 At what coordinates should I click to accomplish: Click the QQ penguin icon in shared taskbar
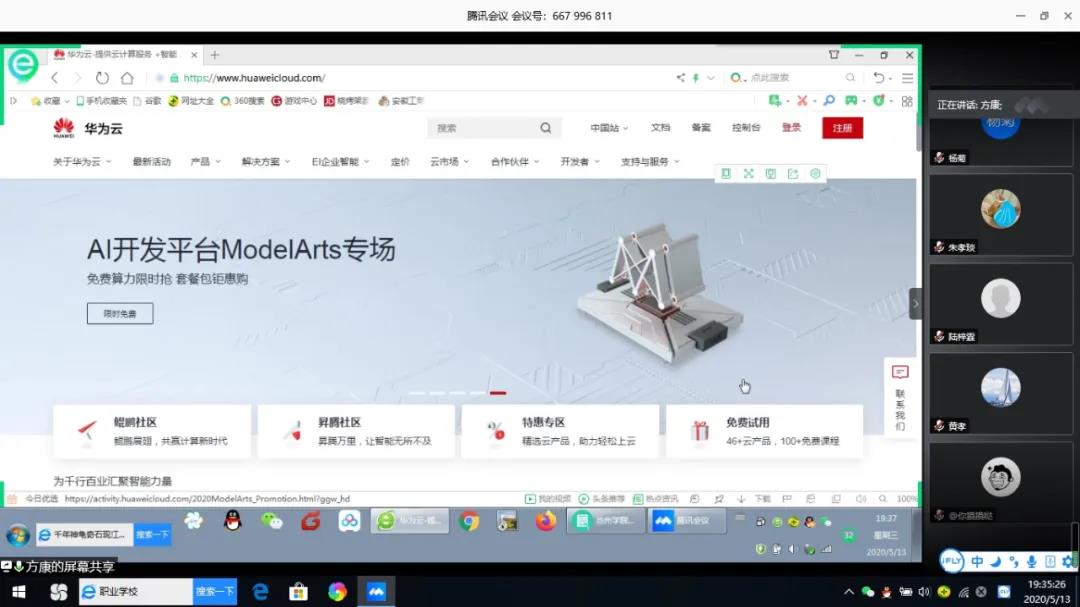(x=233, y=521)
